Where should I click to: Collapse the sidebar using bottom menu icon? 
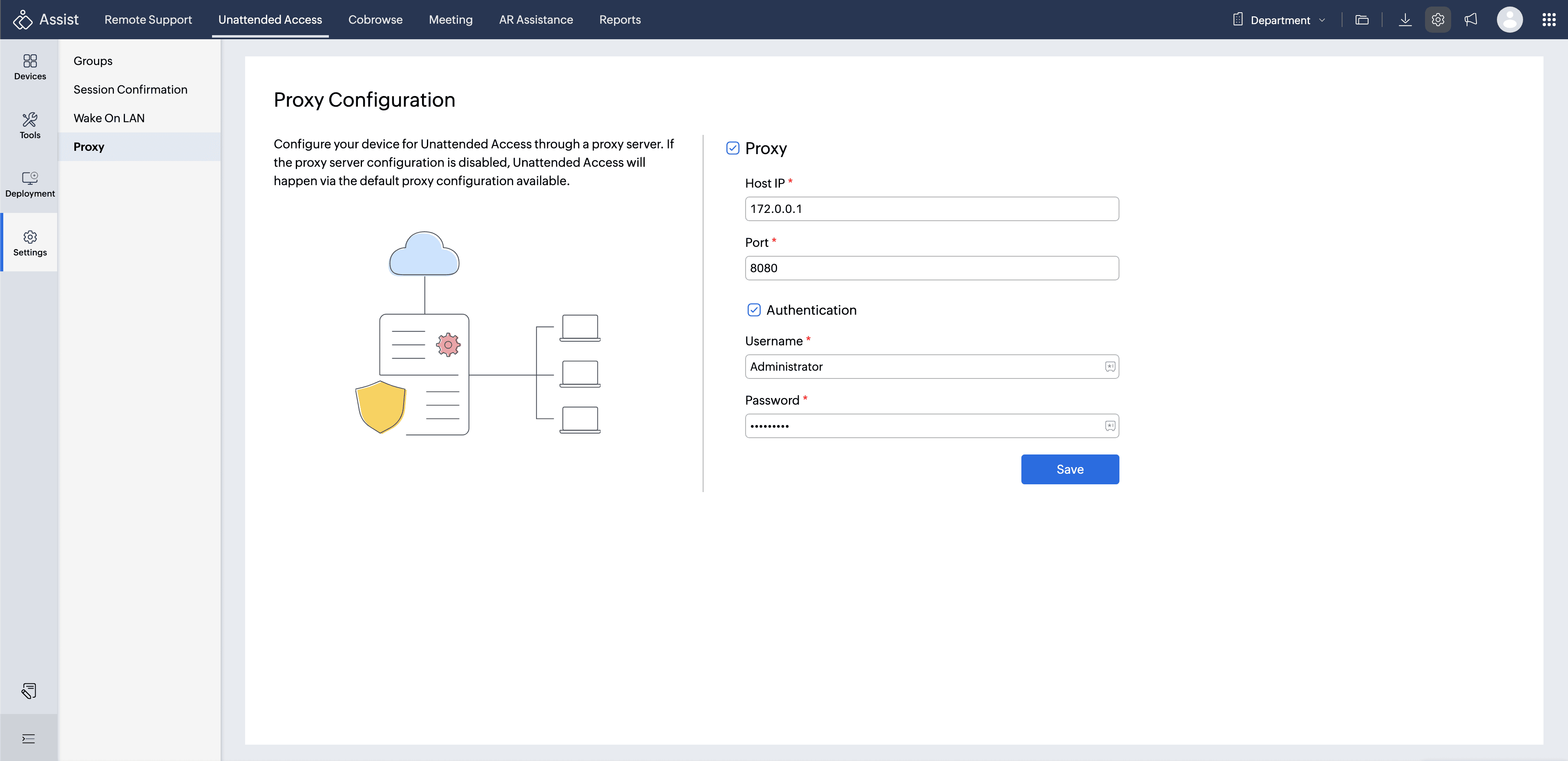pyautogui.click(x=29, y=739)
